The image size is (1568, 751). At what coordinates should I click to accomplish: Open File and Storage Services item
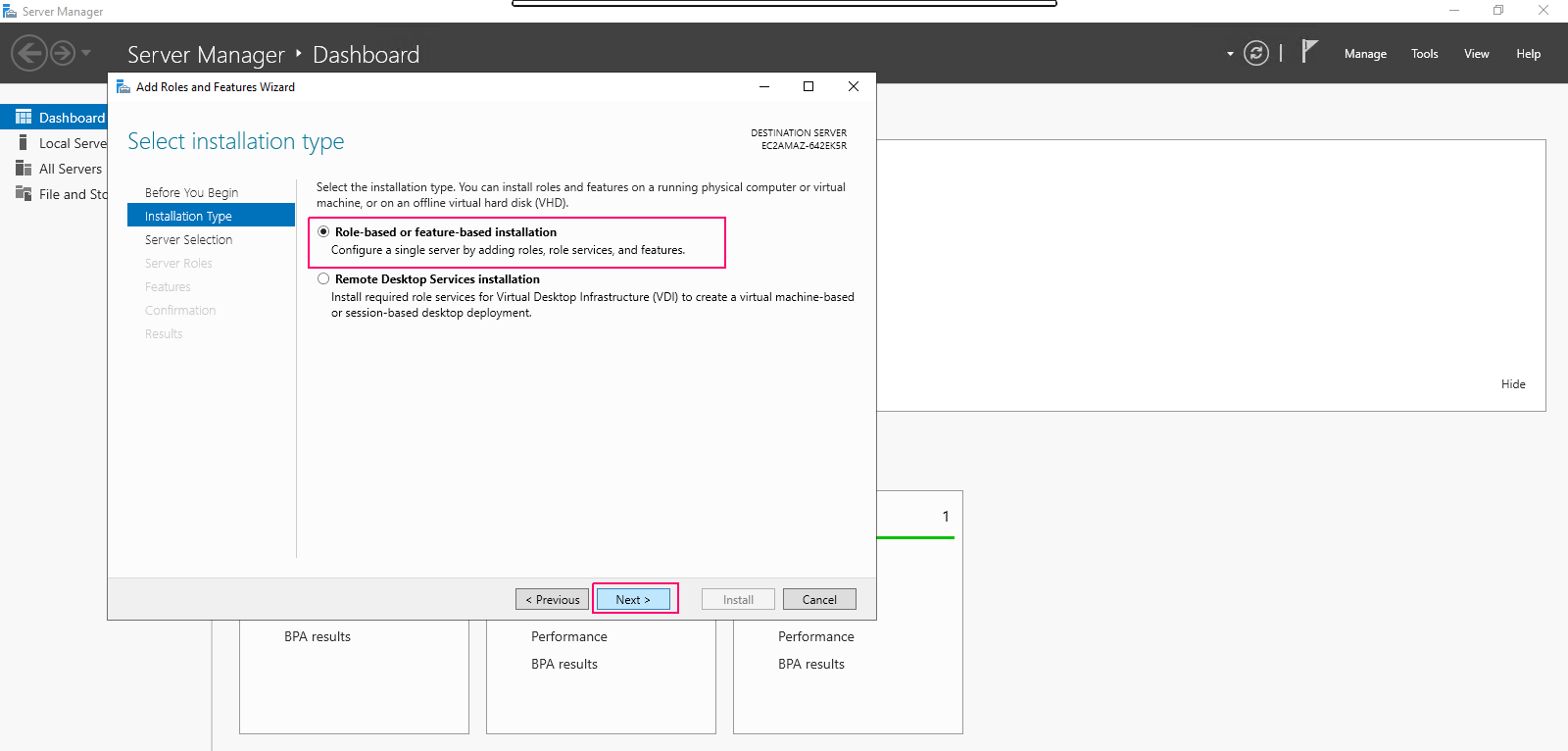pos(73,194)
